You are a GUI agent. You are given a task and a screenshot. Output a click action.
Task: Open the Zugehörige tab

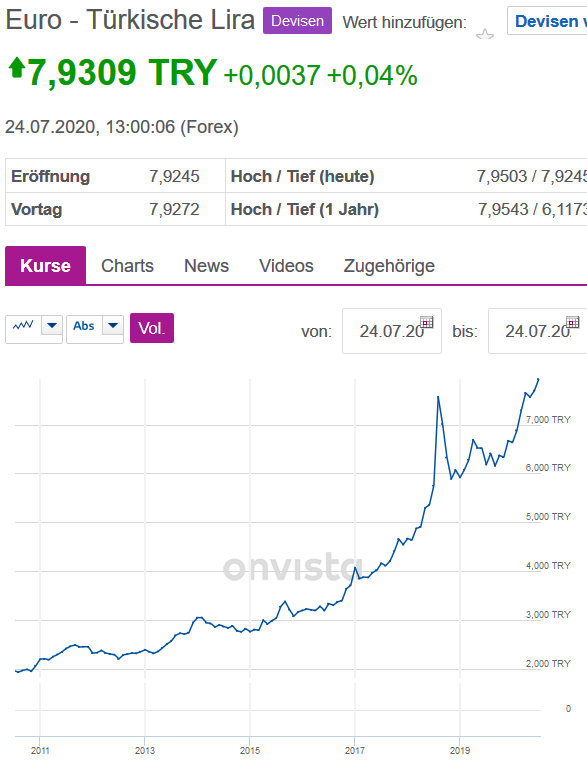click(x=389, y=266)
